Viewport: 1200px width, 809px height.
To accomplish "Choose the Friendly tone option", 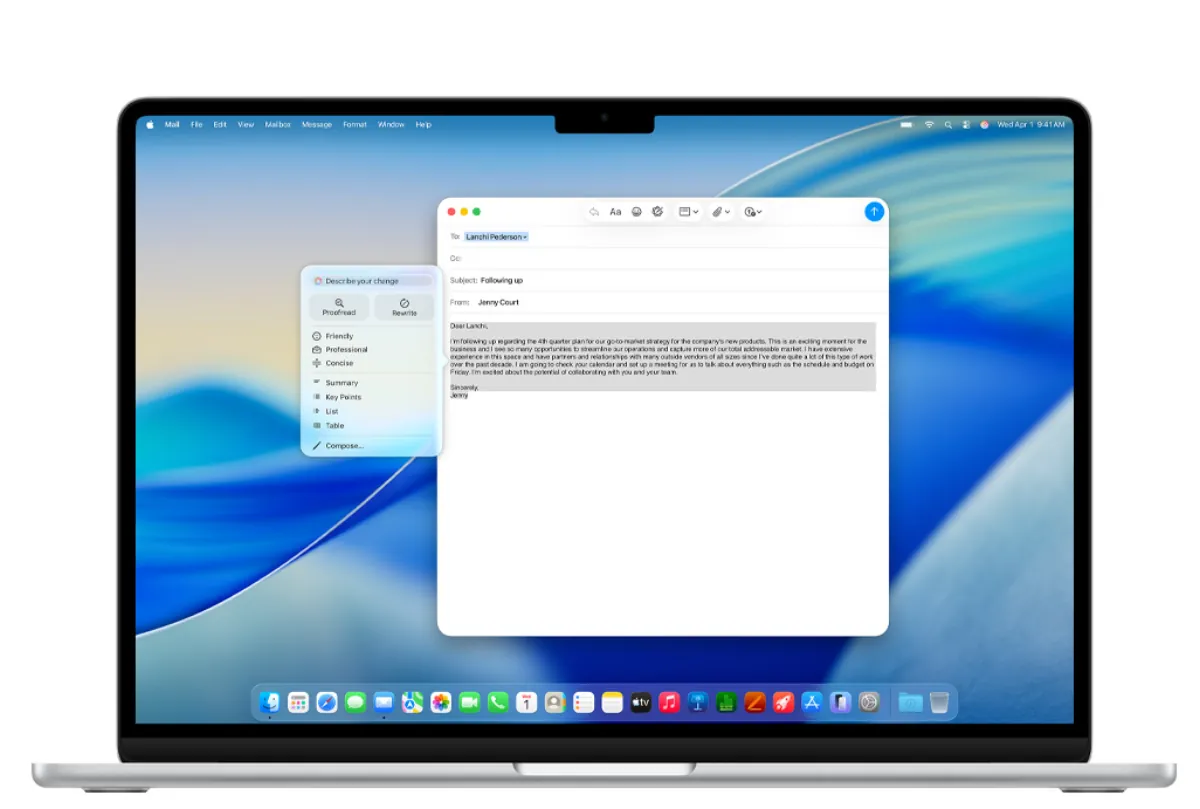I will pyautogui.click(x=333, y=336).
